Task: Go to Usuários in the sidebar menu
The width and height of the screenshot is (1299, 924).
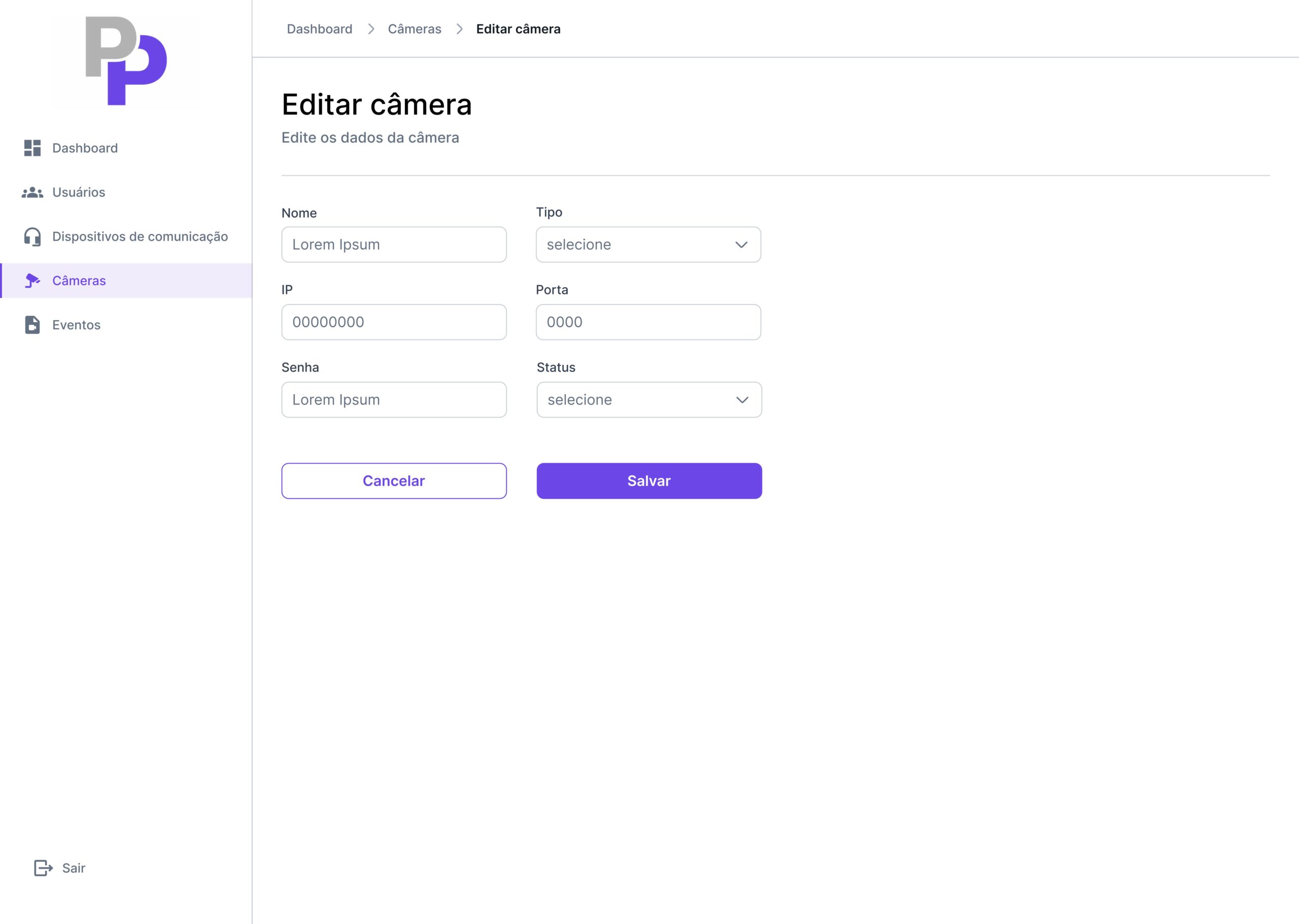Action: click(x=79, y=192)
